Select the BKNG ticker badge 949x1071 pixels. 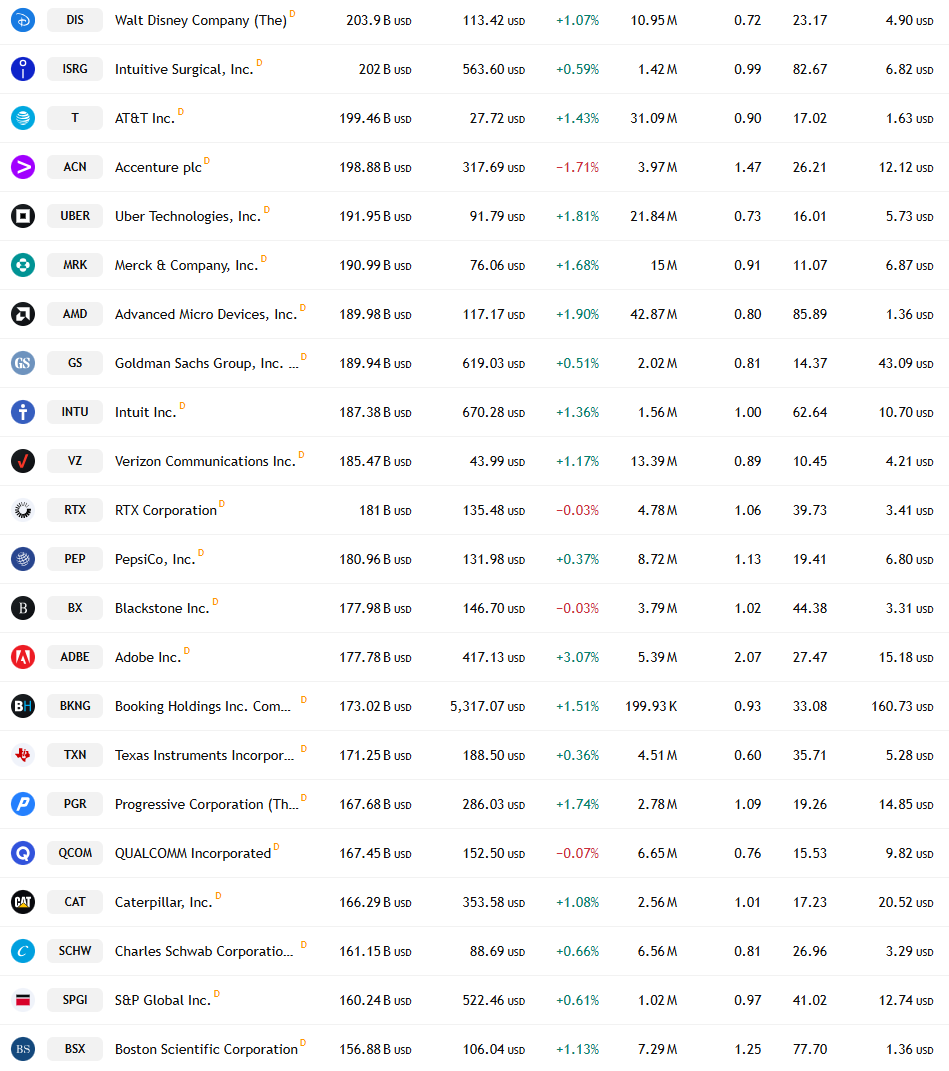pyautogui.click(x=75, y=706)
